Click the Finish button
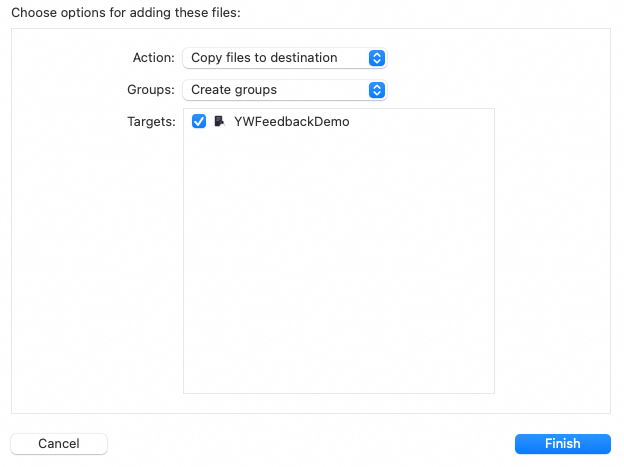 pyautogui.click(x=563, y=444)
